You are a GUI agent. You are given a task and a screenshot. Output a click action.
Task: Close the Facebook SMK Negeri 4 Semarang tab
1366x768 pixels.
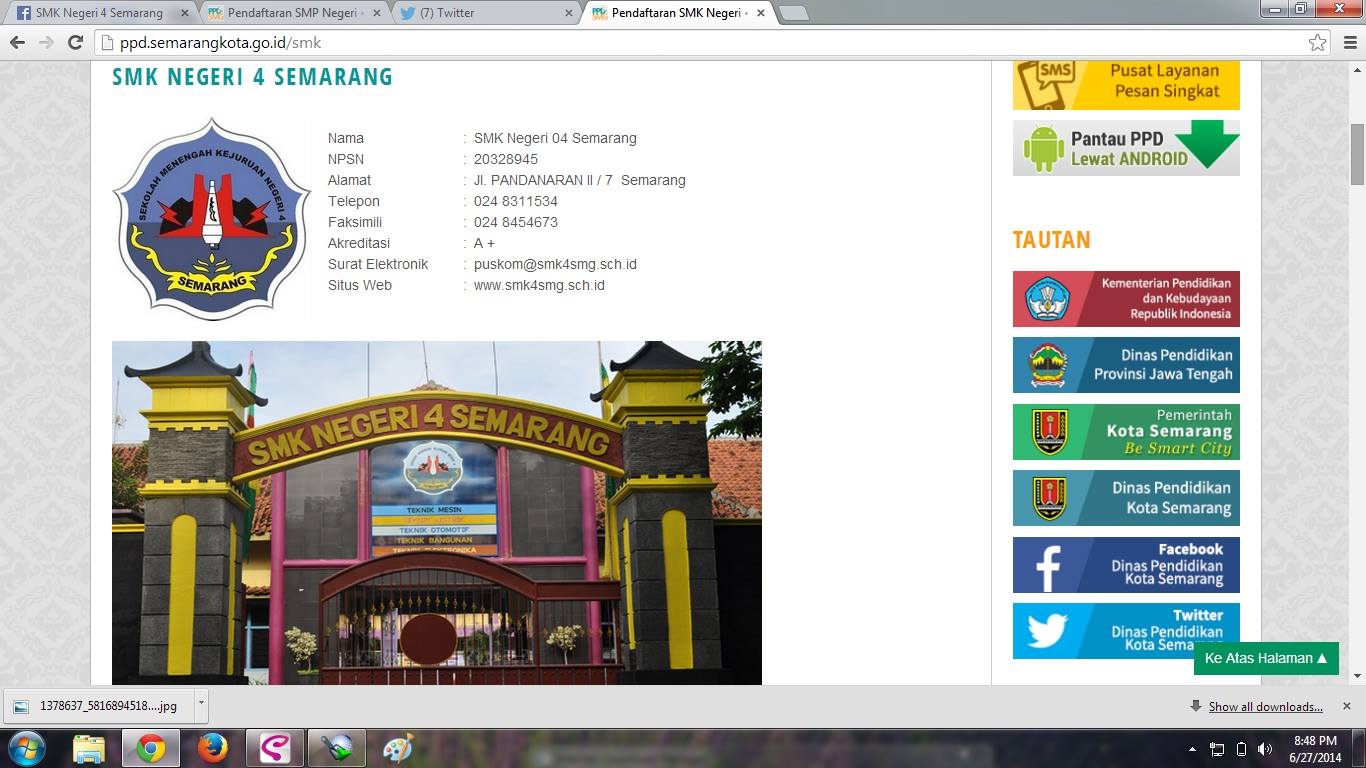(184, 14)
